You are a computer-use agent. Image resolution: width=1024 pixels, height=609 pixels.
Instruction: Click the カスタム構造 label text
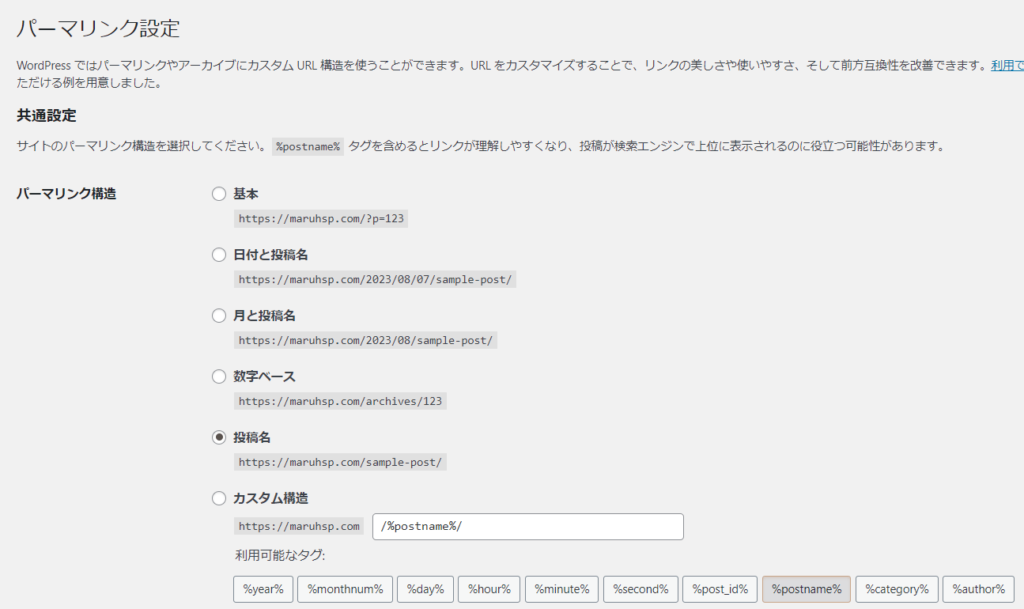pyautogui.click(x=270, y=499)
